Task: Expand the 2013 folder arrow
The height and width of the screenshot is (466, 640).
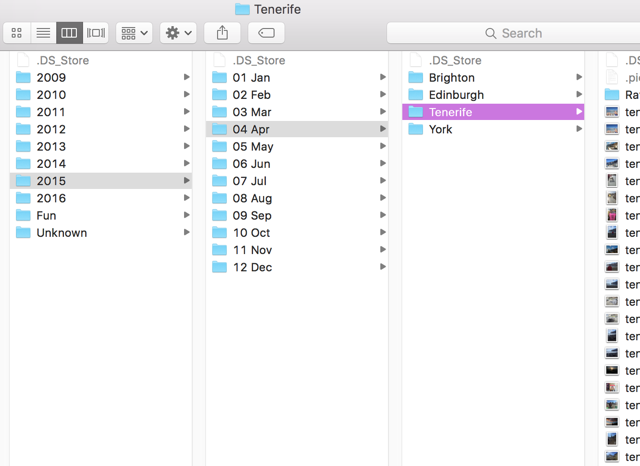Action: [x=187, y=146]
